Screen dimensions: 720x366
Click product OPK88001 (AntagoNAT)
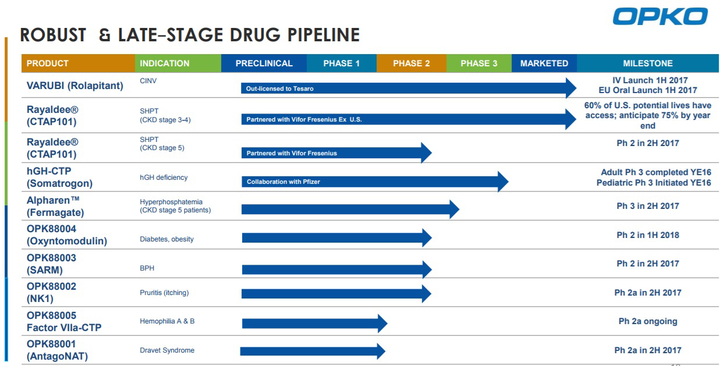(x=57, y=350)
